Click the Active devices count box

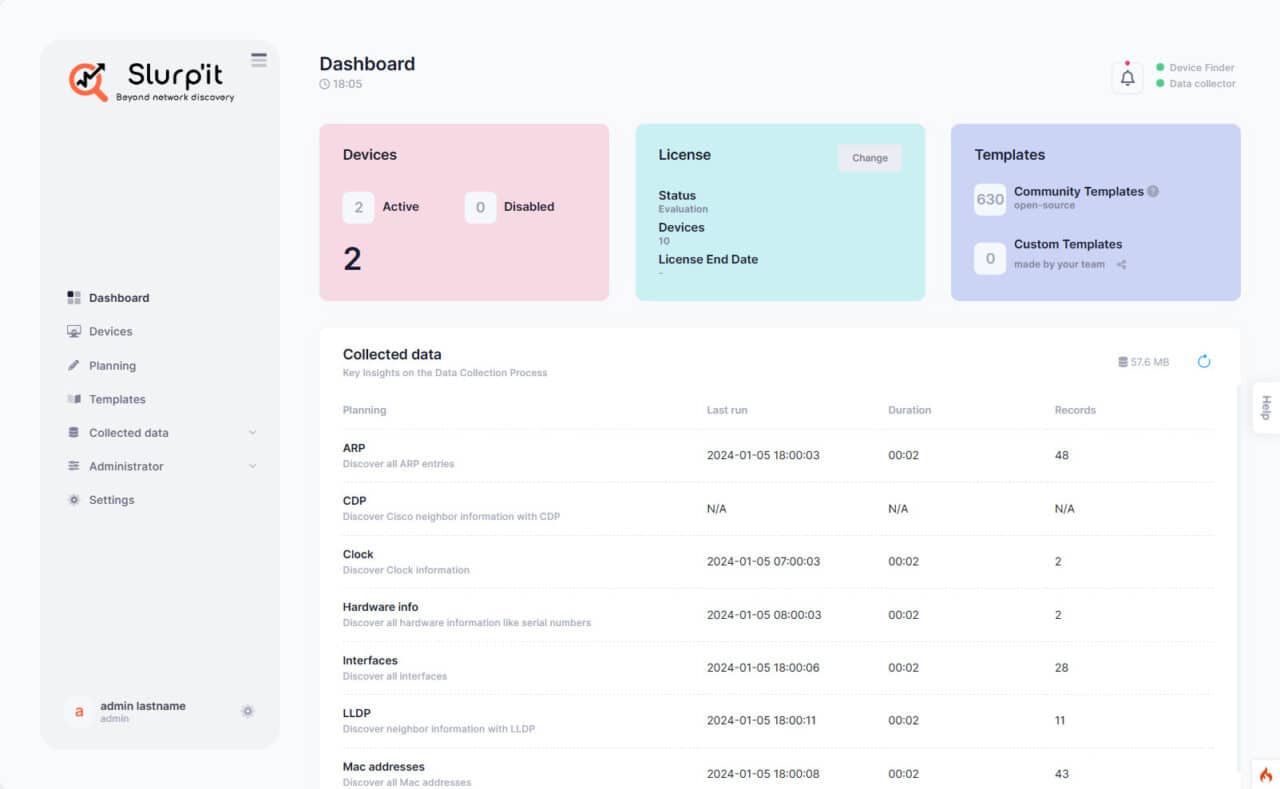pos(358,207)
